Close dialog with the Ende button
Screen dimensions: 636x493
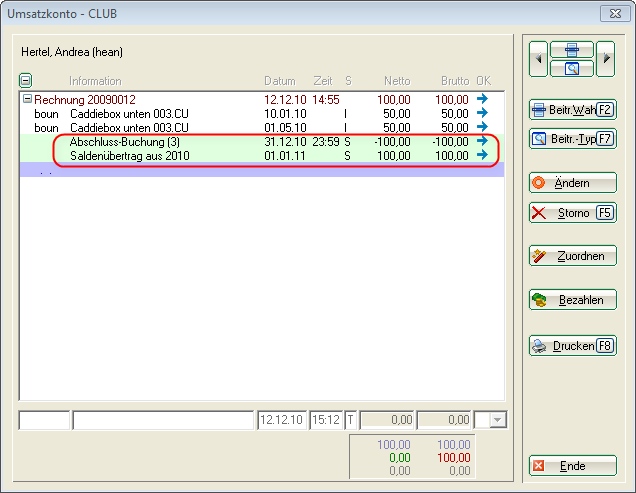[x=572, y=466]
